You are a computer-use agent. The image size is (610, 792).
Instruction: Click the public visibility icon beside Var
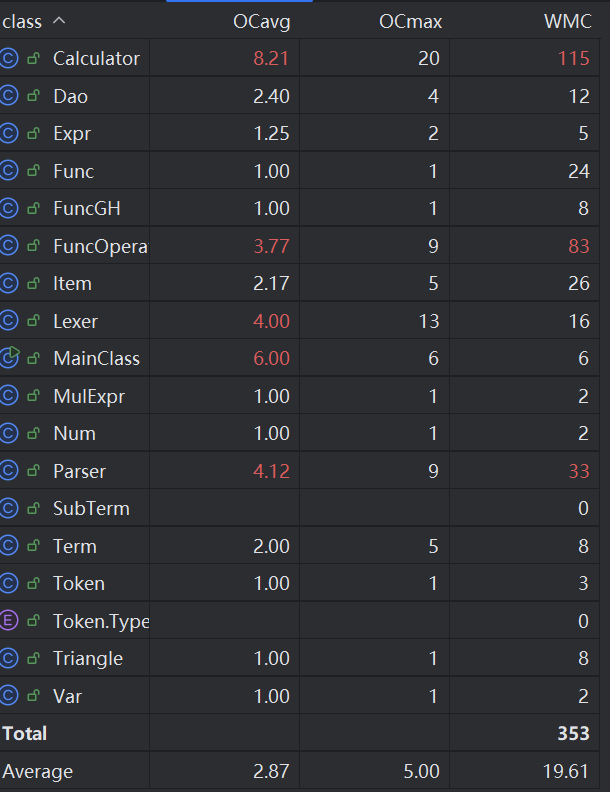pos(33,696)
